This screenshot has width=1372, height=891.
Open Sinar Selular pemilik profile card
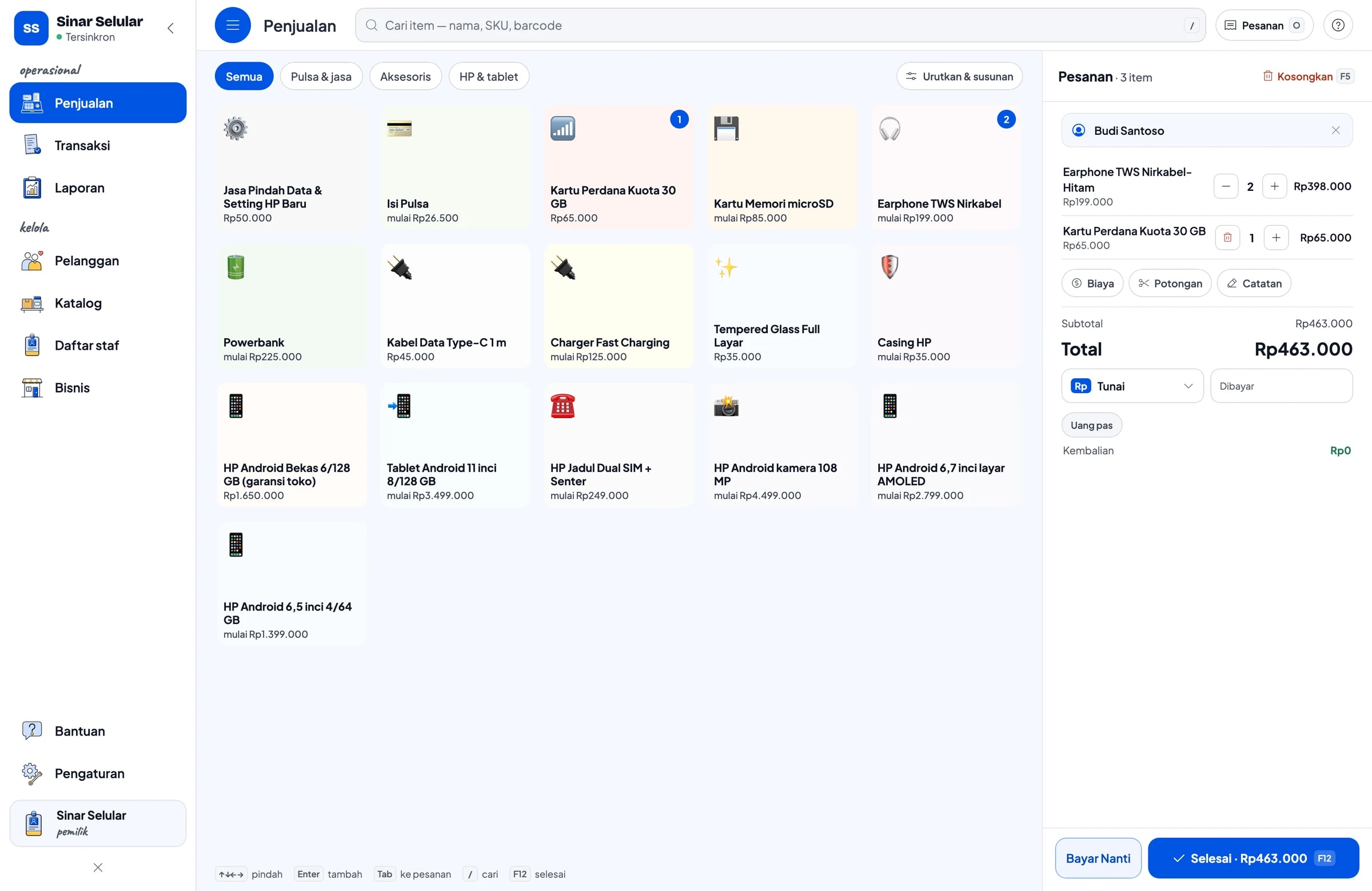click(x=98, y=823)
